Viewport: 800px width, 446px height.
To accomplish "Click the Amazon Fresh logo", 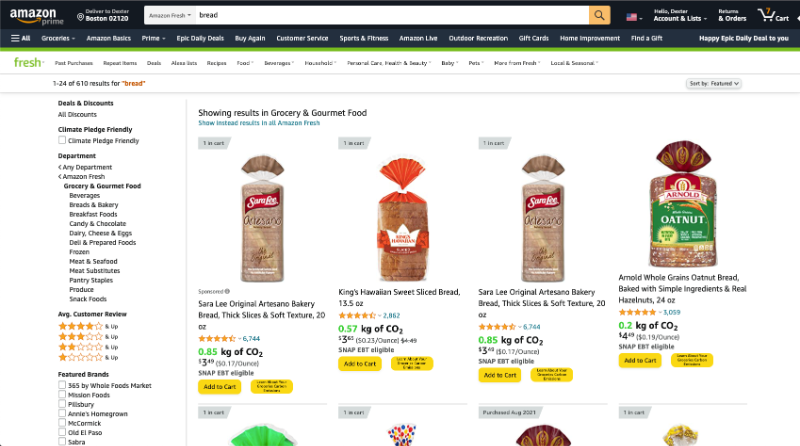I will 28,62.
